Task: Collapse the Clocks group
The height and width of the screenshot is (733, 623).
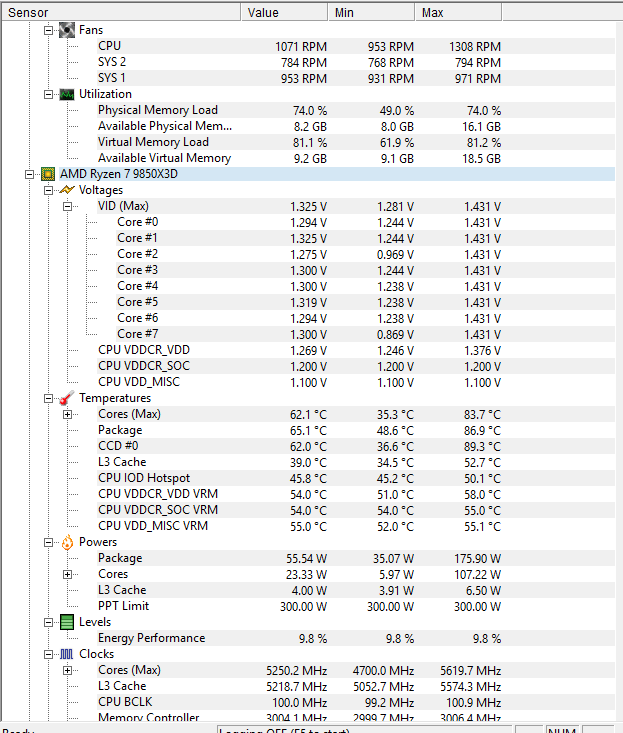Action: pyautogui.click(x=48, y=654)
